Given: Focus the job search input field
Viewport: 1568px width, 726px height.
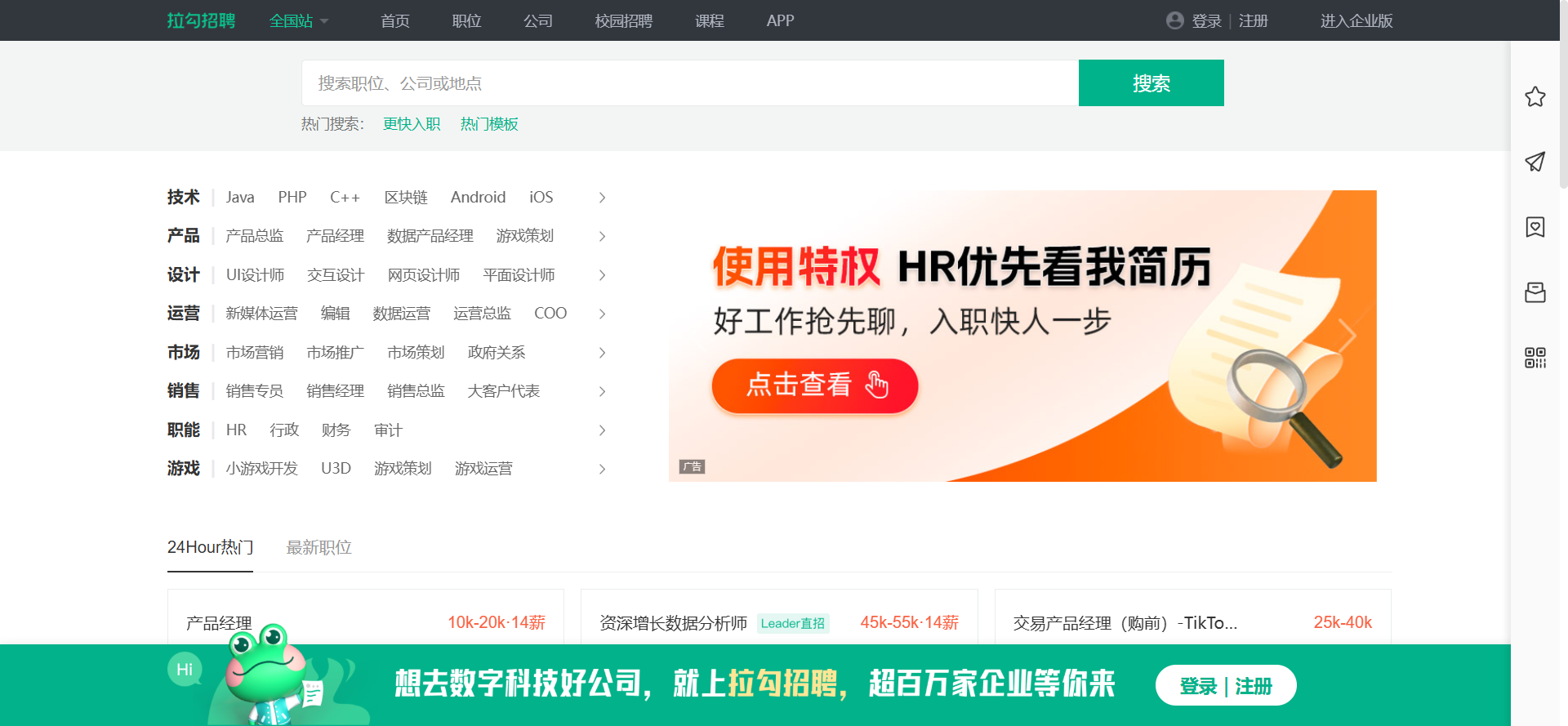Looking at the screenshot, I should pyautogui.click(x=690, y=82).
